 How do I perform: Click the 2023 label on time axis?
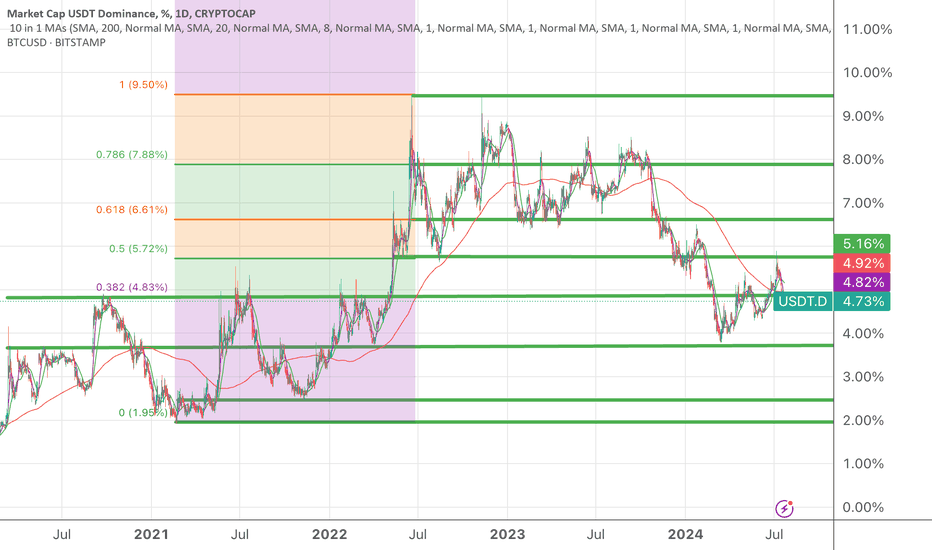[x=507, y=534]
